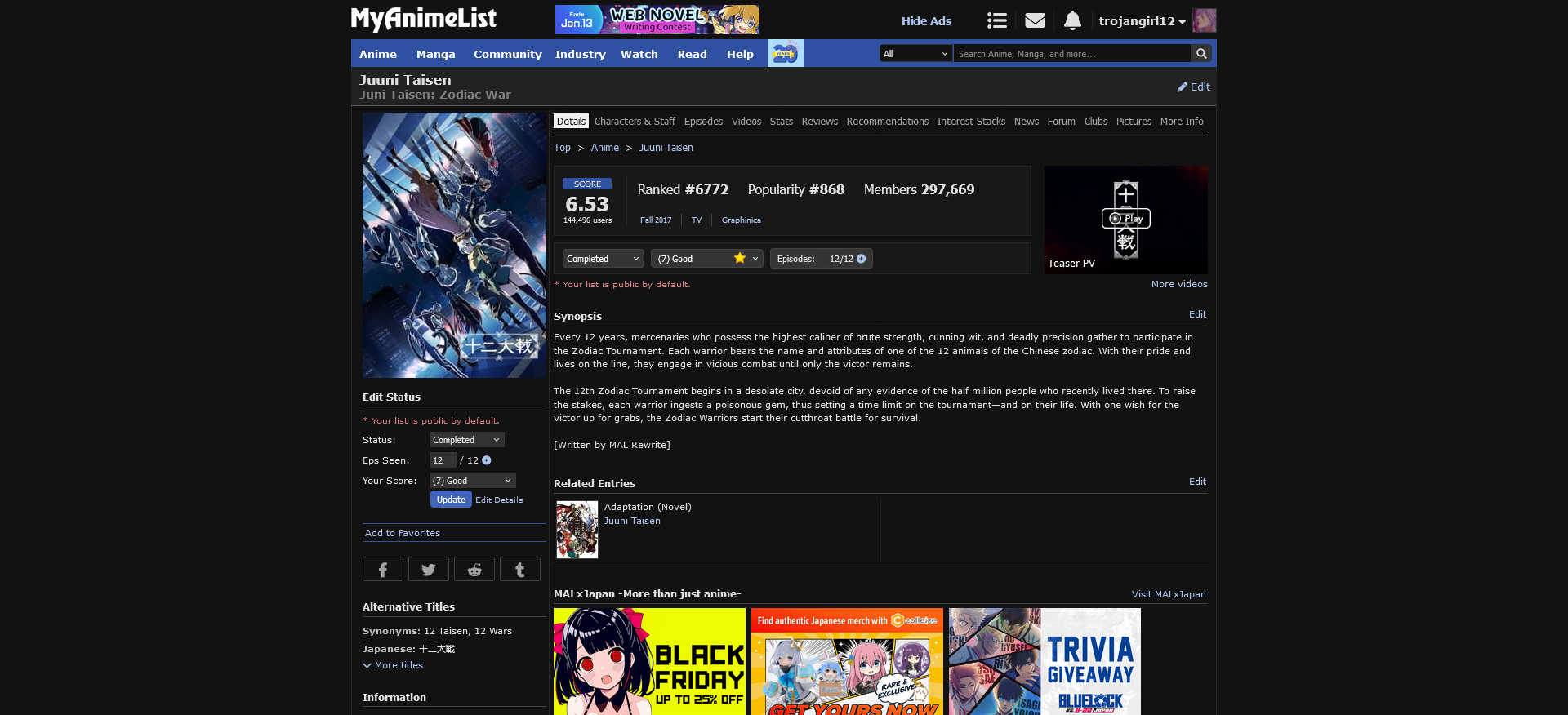Screen dimensions: 1568x715
Task: Open Juuni Taisen novel thumbnail
Action: click(x=577, y=530)
